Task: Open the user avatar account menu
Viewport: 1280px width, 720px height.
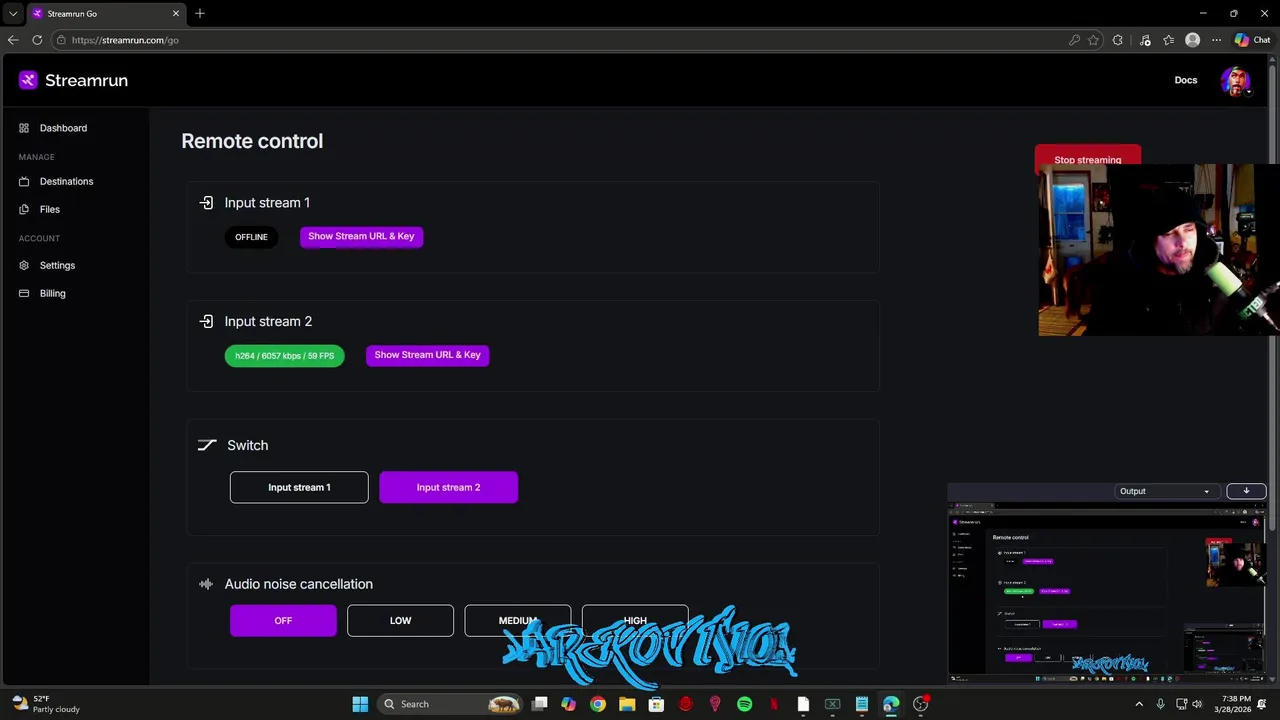Action: coord(1235,81)
